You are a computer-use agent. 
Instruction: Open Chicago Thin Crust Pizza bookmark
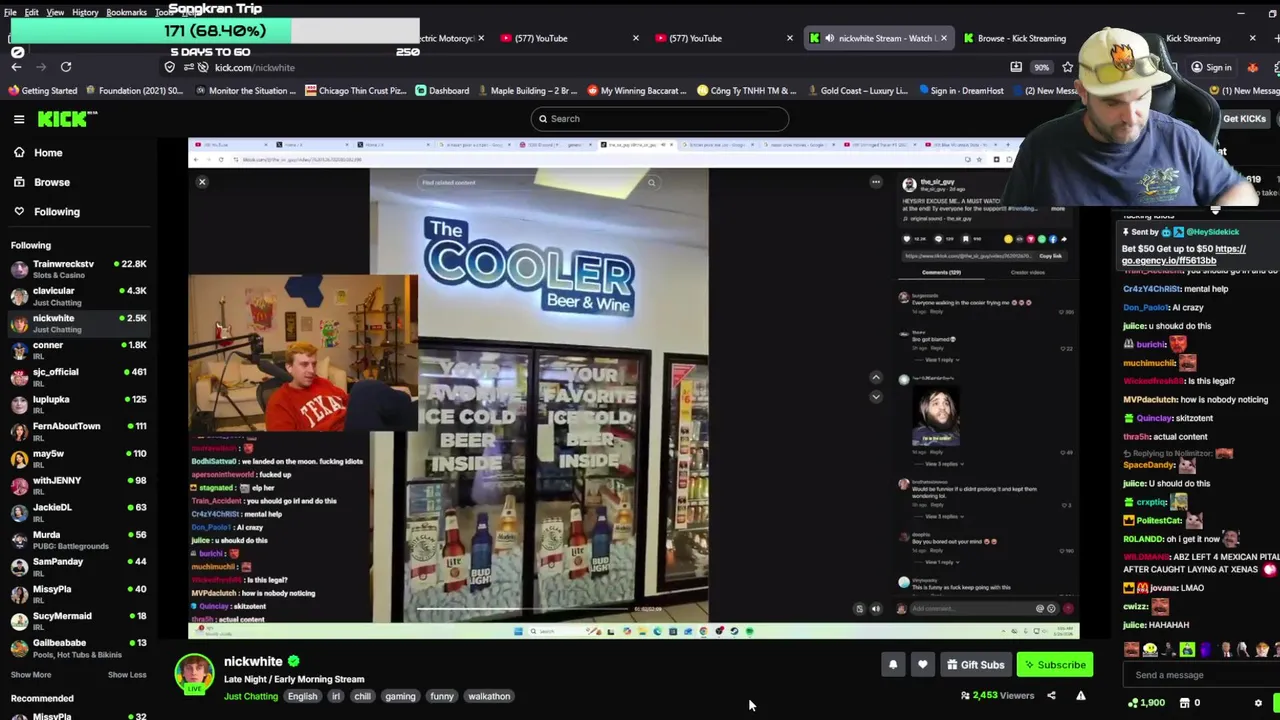[x=355, y=91]
